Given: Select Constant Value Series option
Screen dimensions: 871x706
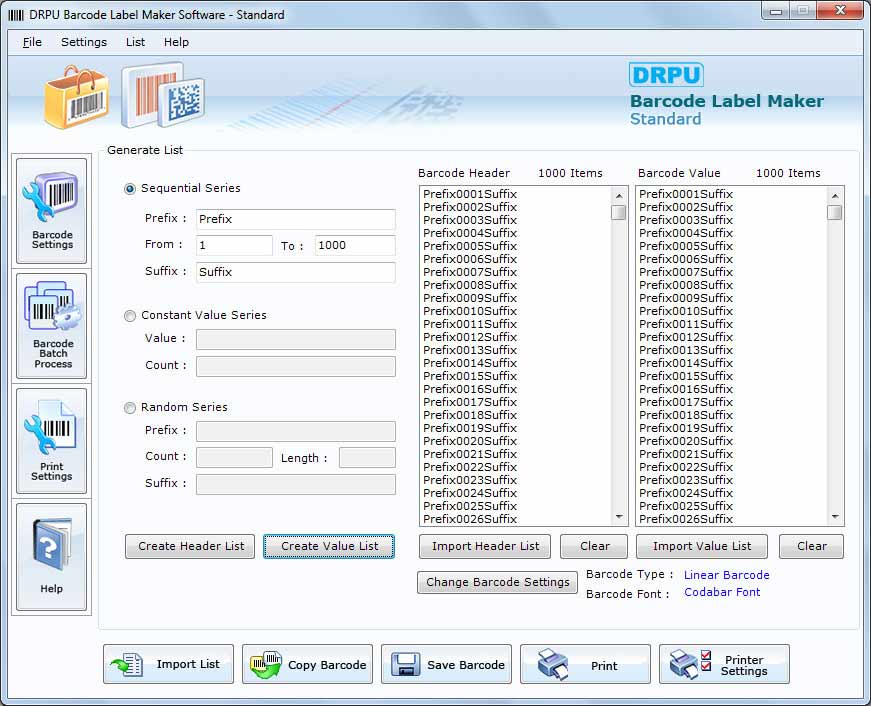Looking at the screenshot, I should click(x=129, y=316).
